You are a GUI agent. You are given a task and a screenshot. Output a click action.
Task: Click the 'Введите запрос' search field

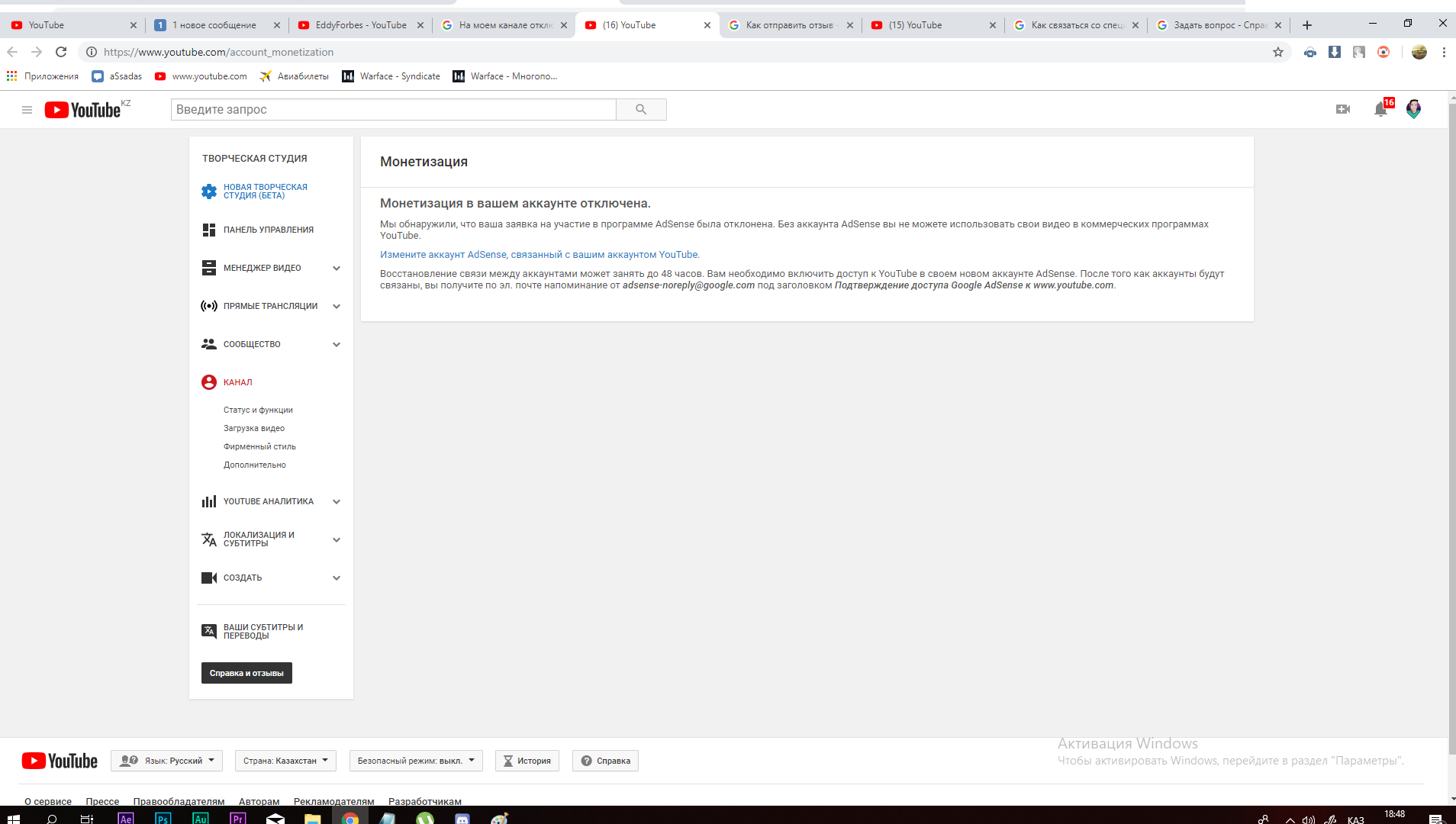[x=393, y=110]
